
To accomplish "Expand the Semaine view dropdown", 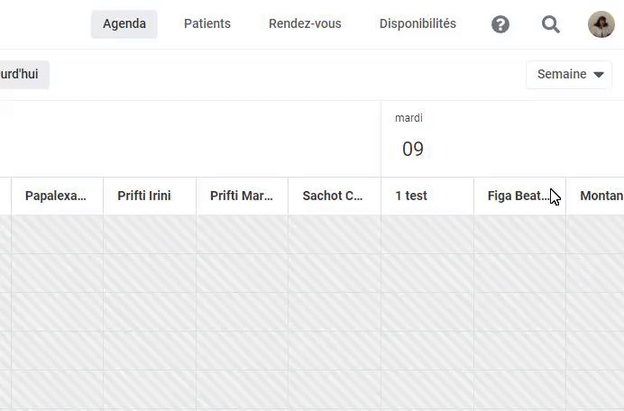I will (x=569, y=74).
